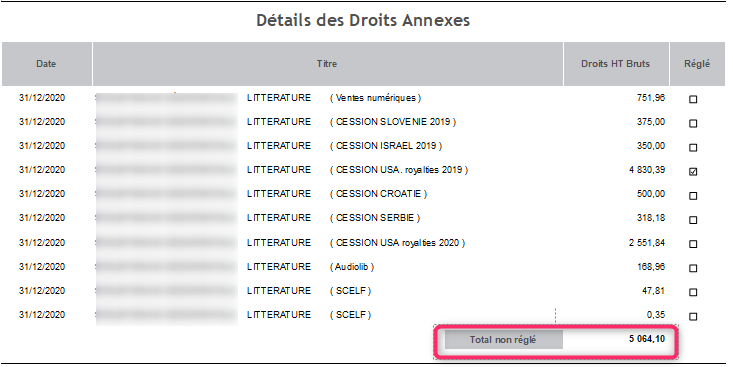Image resolution: width=733 pixels, height=367 pixels.
Task: Uncheck the Réglé box for CESSION USA. royalties 2019
Action: coord(693,172)
